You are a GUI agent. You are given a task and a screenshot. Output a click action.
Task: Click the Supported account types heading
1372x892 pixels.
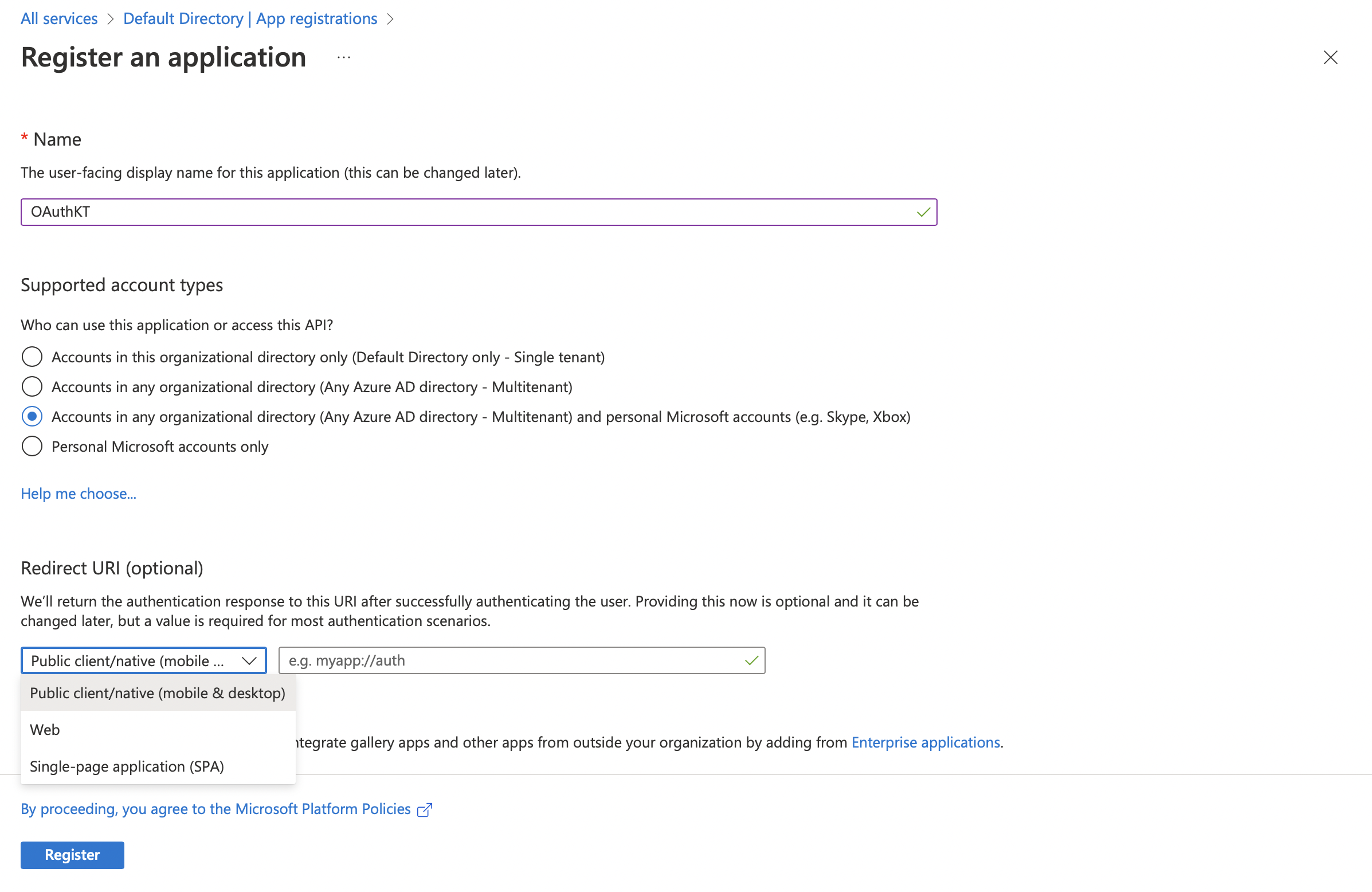[121, 285]
